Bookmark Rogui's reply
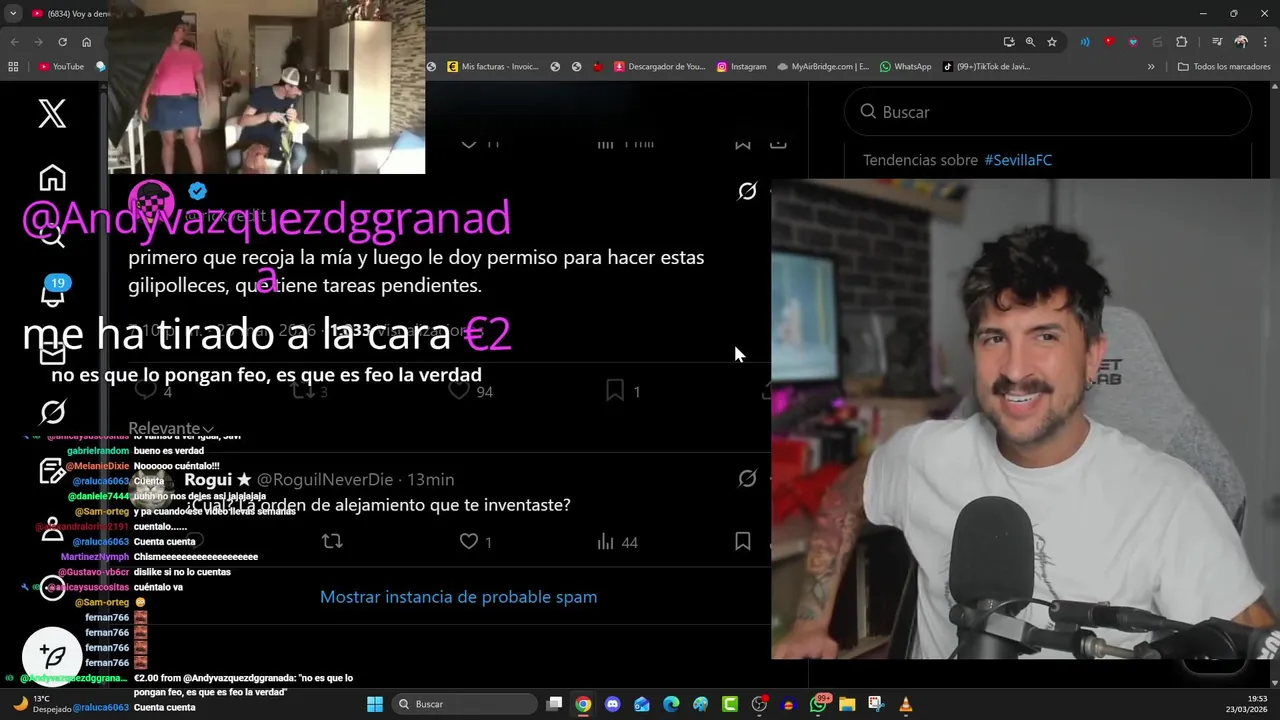 coord(742,541)
